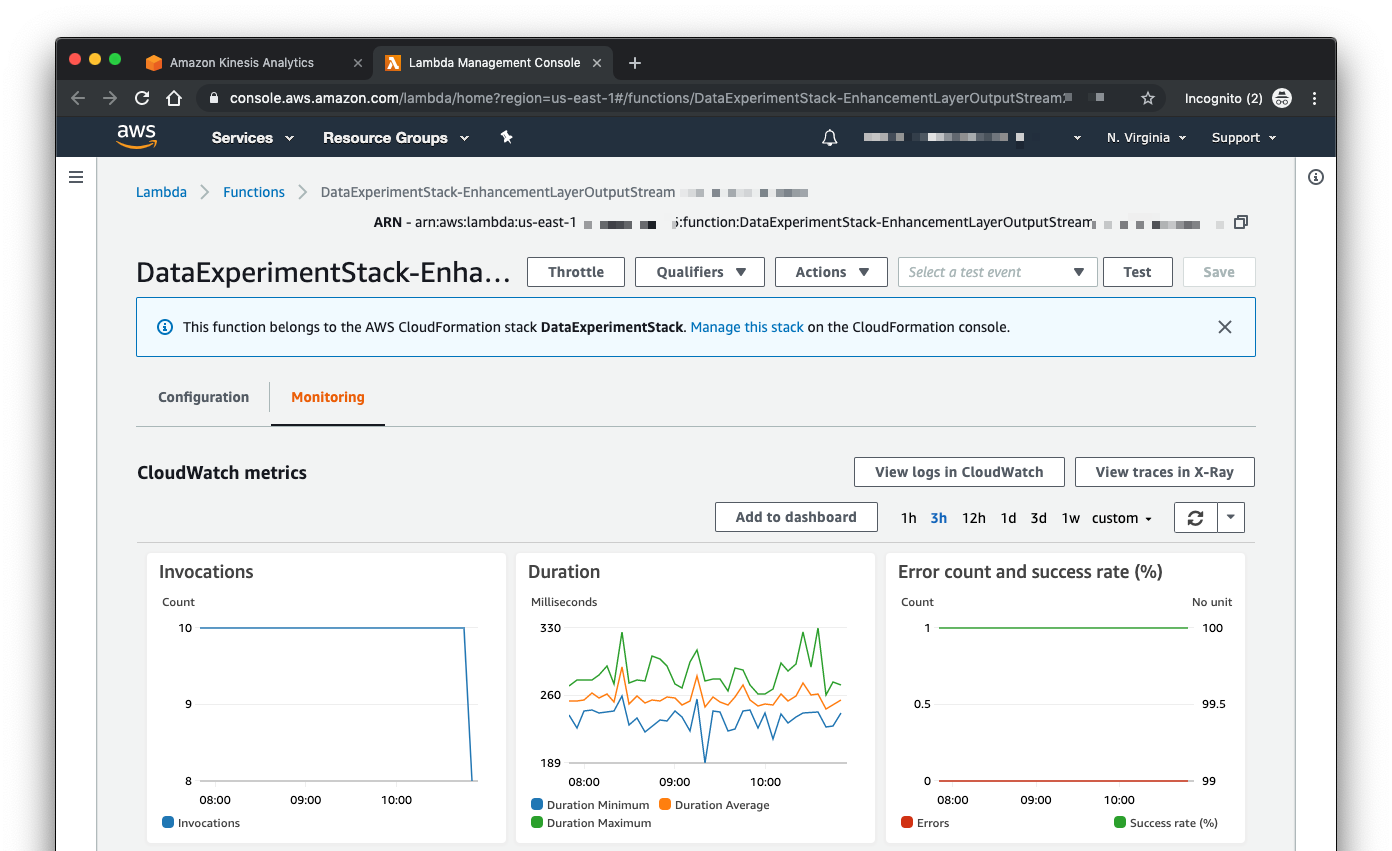Go back using browser back arrow
Image resolution: width=1392 pixels, height=851 pixels.
click(x=78, y=98)
